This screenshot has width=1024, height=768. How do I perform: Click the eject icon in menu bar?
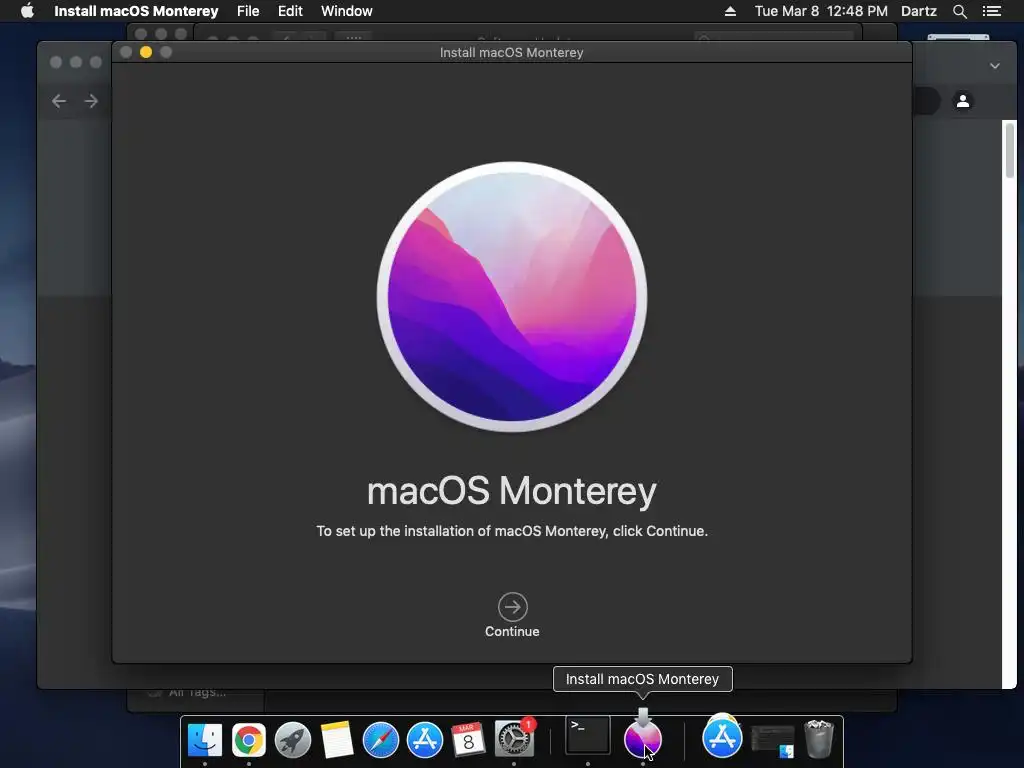(x=730, y=11)
